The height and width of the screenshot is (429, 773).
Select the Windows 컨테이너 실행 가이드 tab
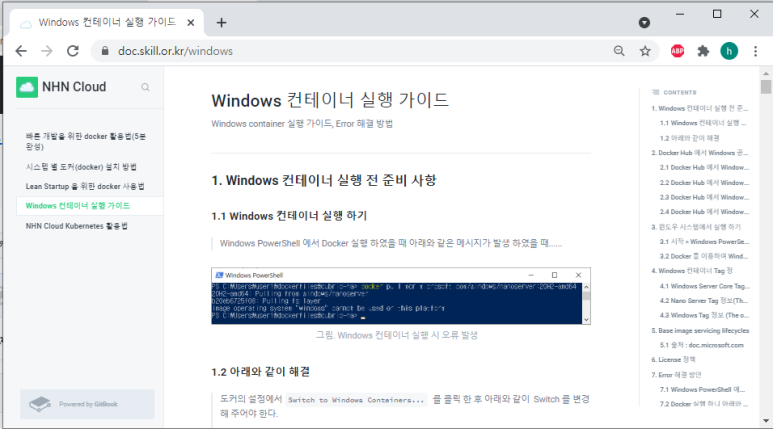coord(107,23)
